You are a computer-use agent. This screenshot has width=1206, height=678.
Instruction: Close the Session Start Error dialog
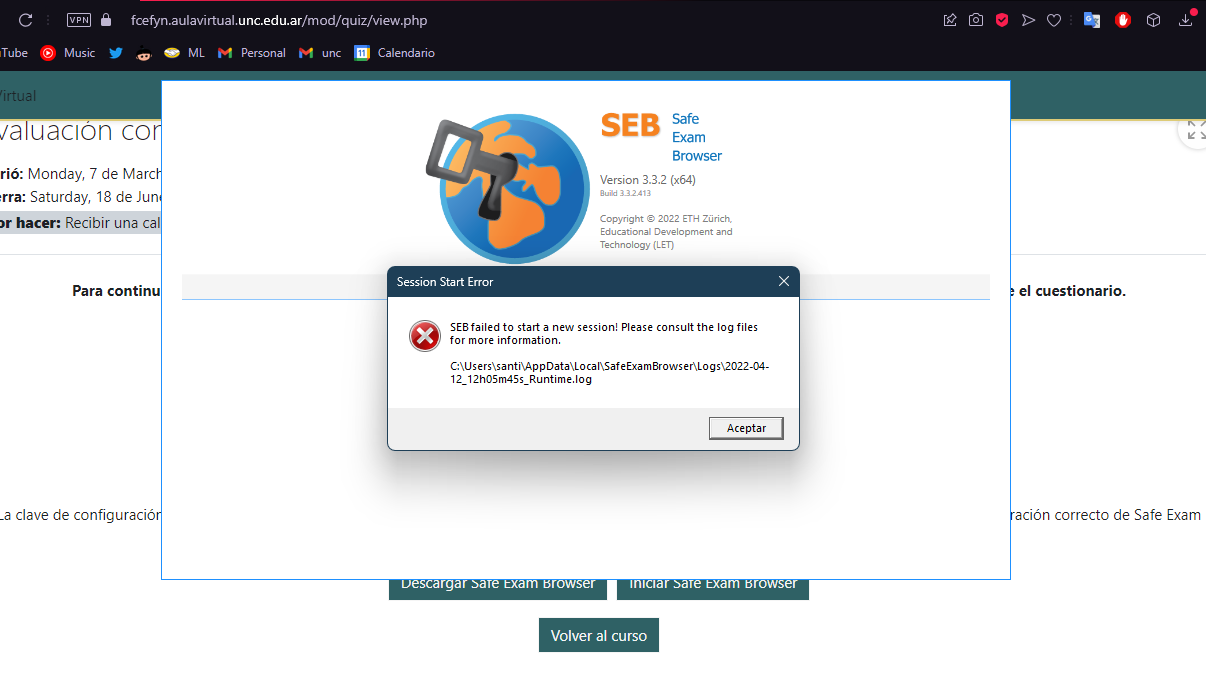pos(784,282)
